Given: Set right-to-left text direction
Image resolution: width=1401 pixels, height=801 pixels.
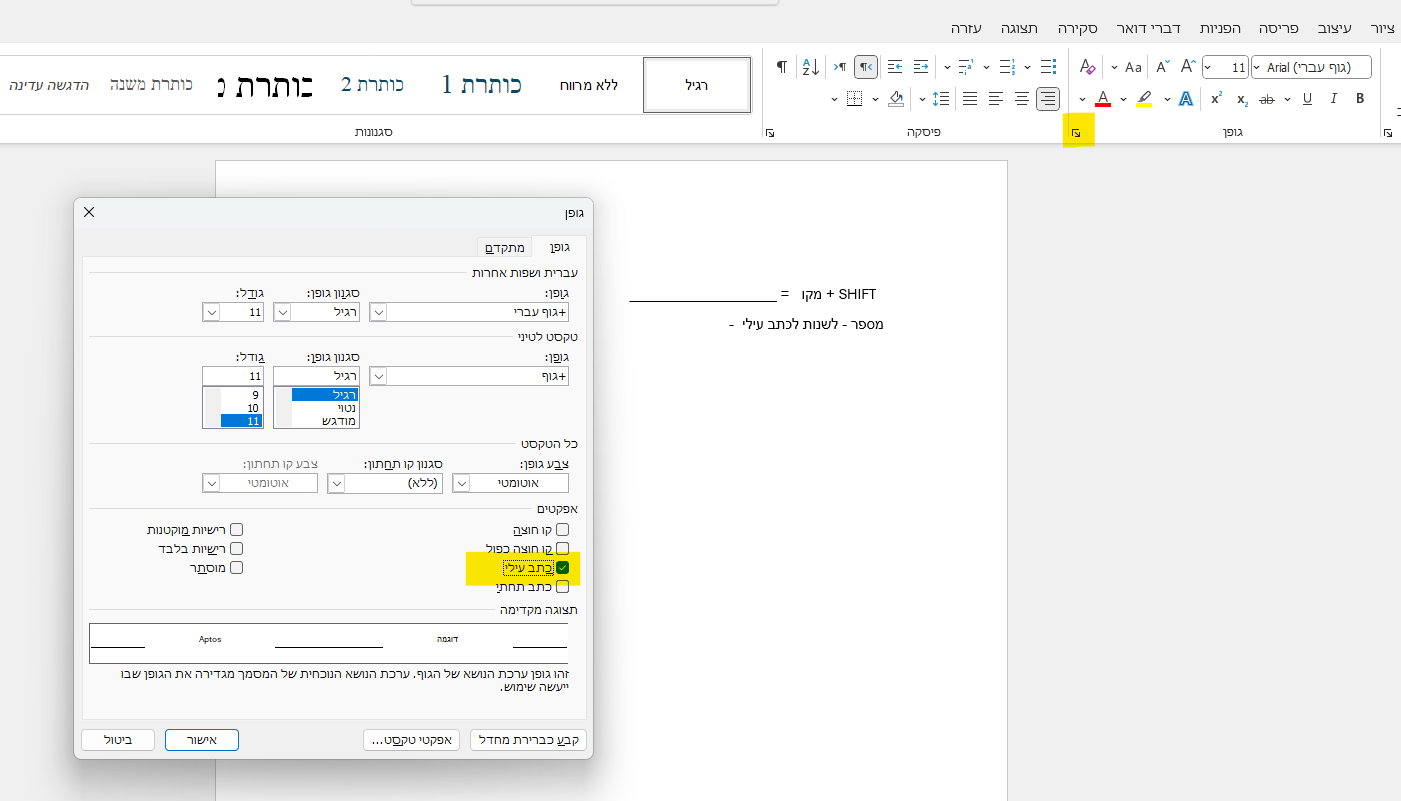Looking at the screenshot, I should click(x=866, y=67).
